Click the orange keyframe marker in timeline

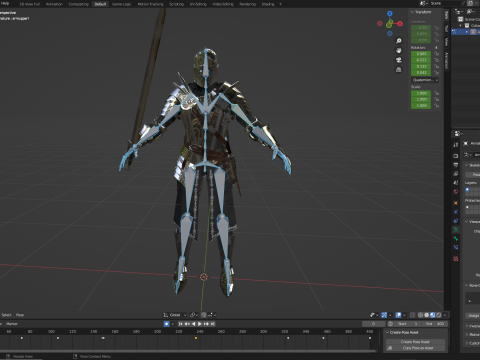pos(196,338)
